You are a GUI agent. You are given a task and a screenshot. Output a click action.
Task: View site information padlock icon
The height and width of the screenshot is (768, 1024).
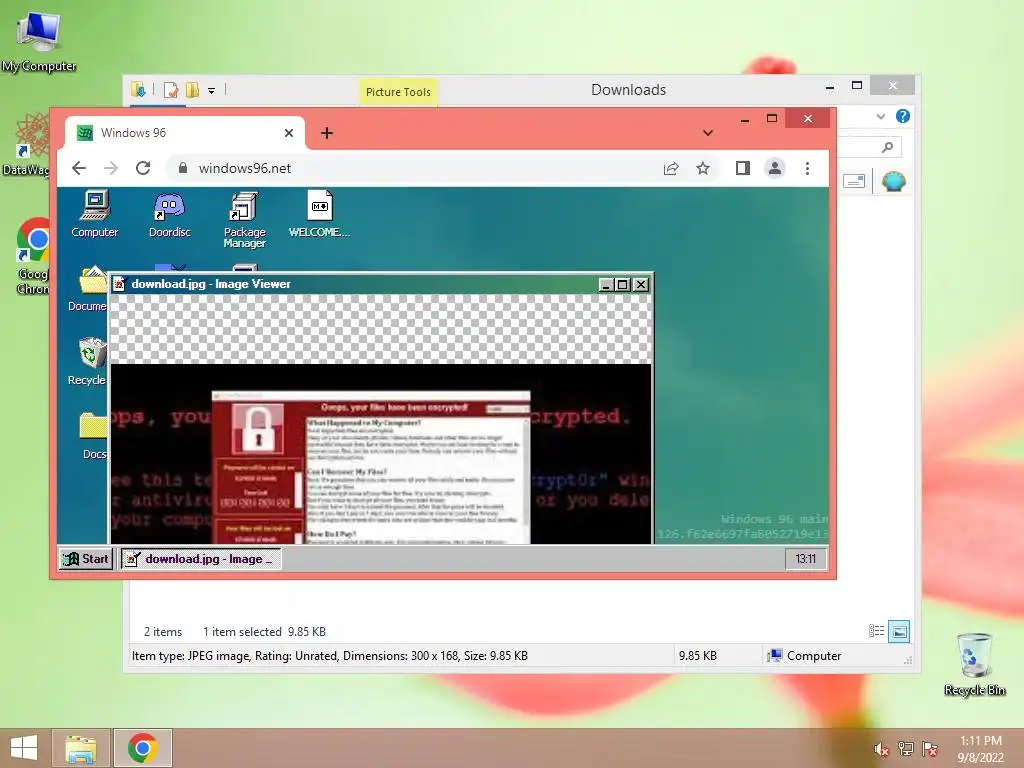tap(183, 168)
